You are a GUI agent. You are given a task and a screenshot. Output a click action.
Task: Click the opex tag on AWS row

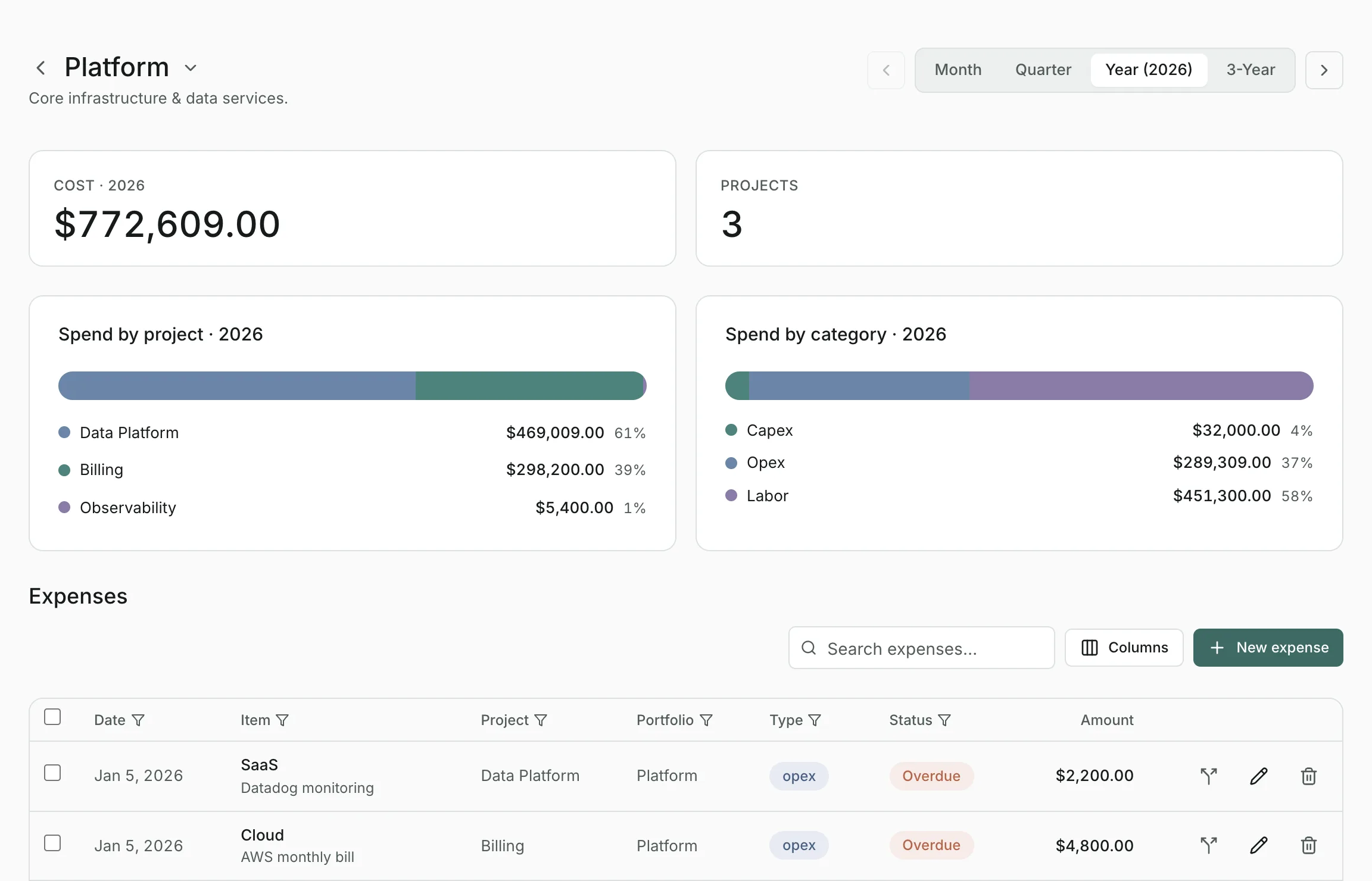799,845
